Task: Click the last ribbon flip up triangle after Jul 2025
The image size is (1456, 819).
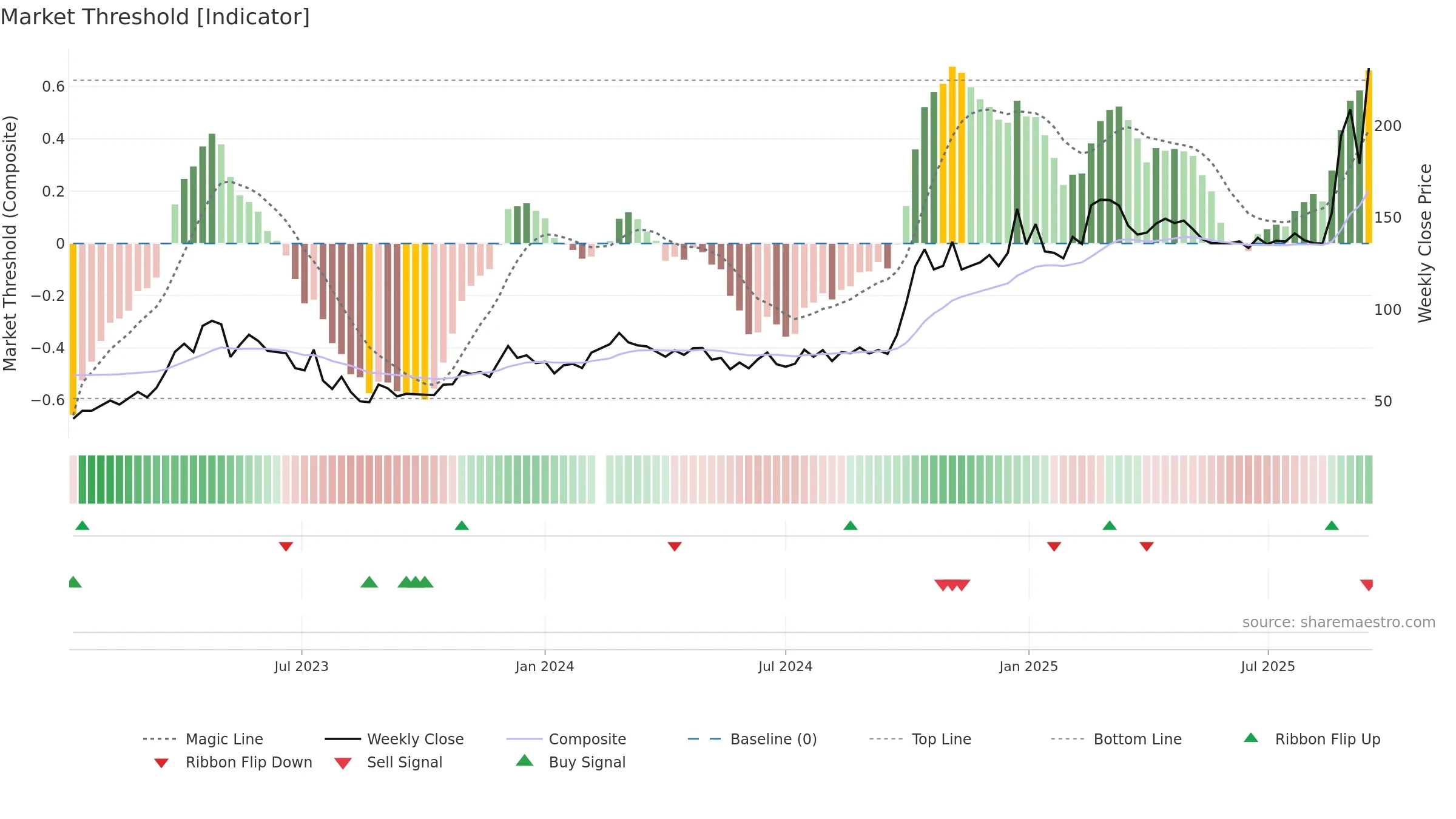Action: pyautogui.click(x=1332, y=525)
